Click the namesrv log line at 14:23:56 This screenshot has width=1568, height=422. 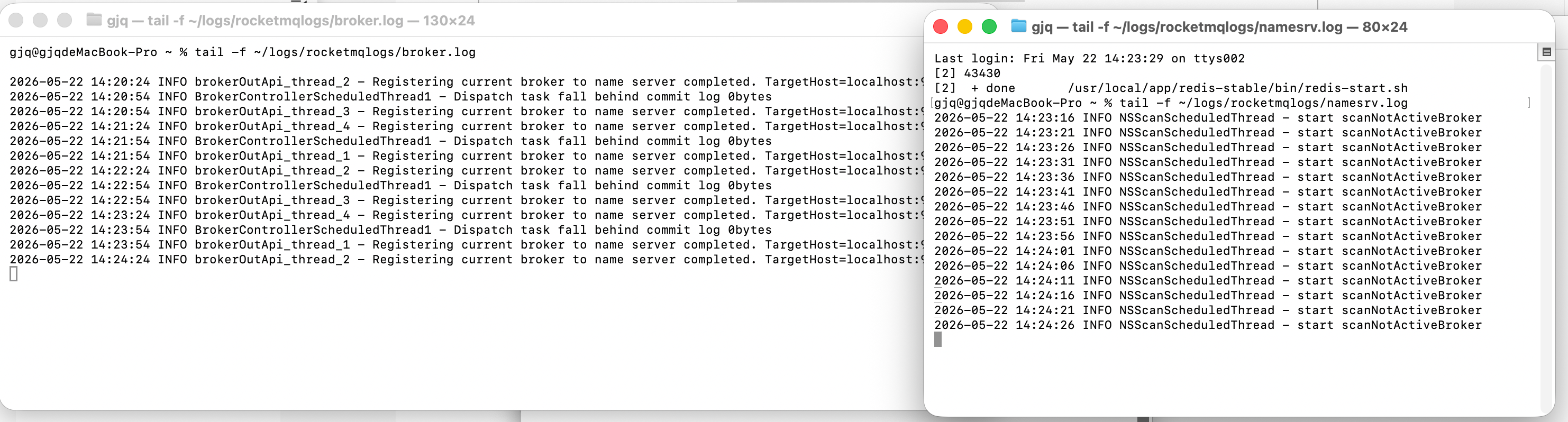pyautogui.click(x=1208, y=236)
